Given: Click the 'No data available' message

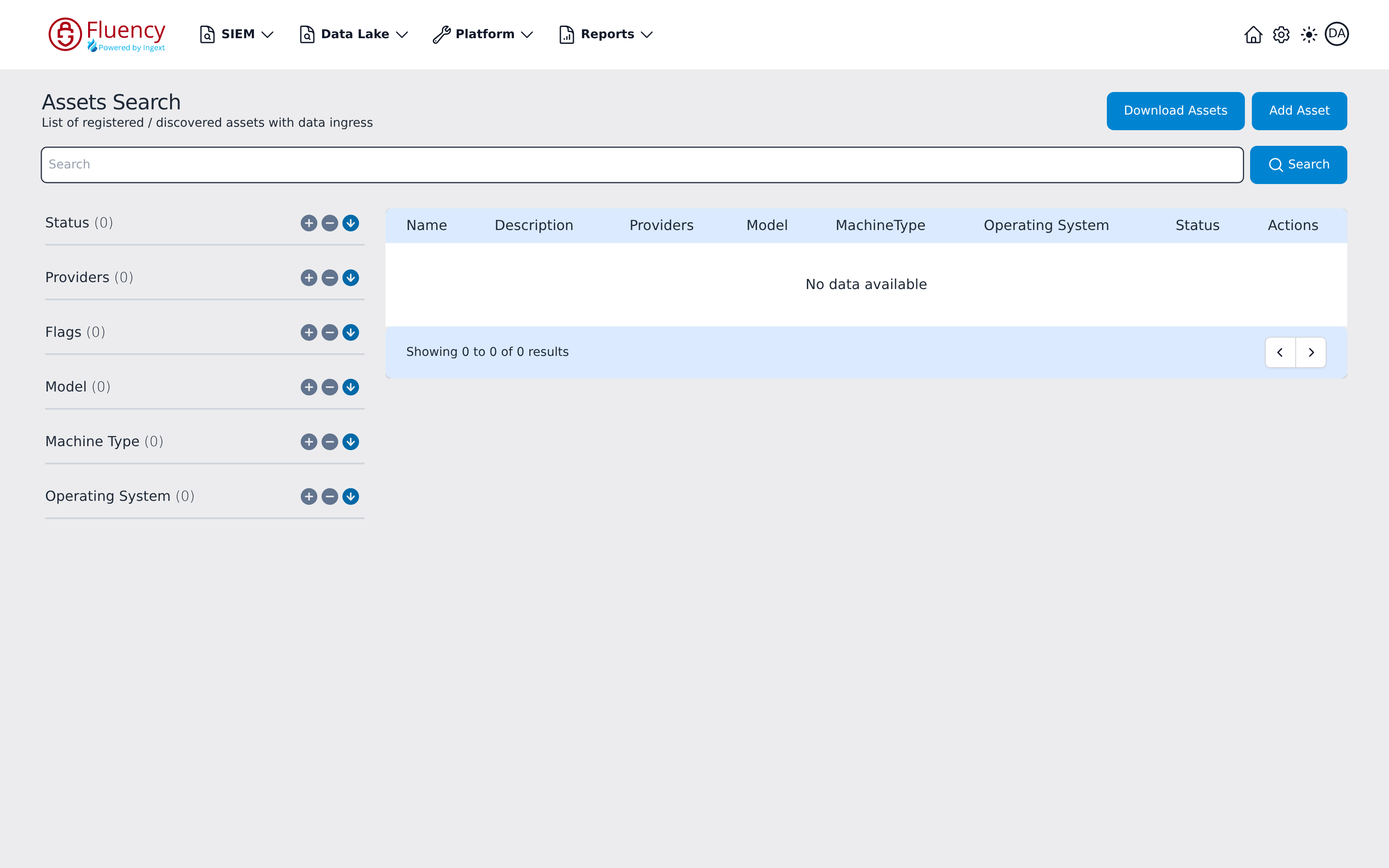Looking at the screenshot, I should 866,285.
